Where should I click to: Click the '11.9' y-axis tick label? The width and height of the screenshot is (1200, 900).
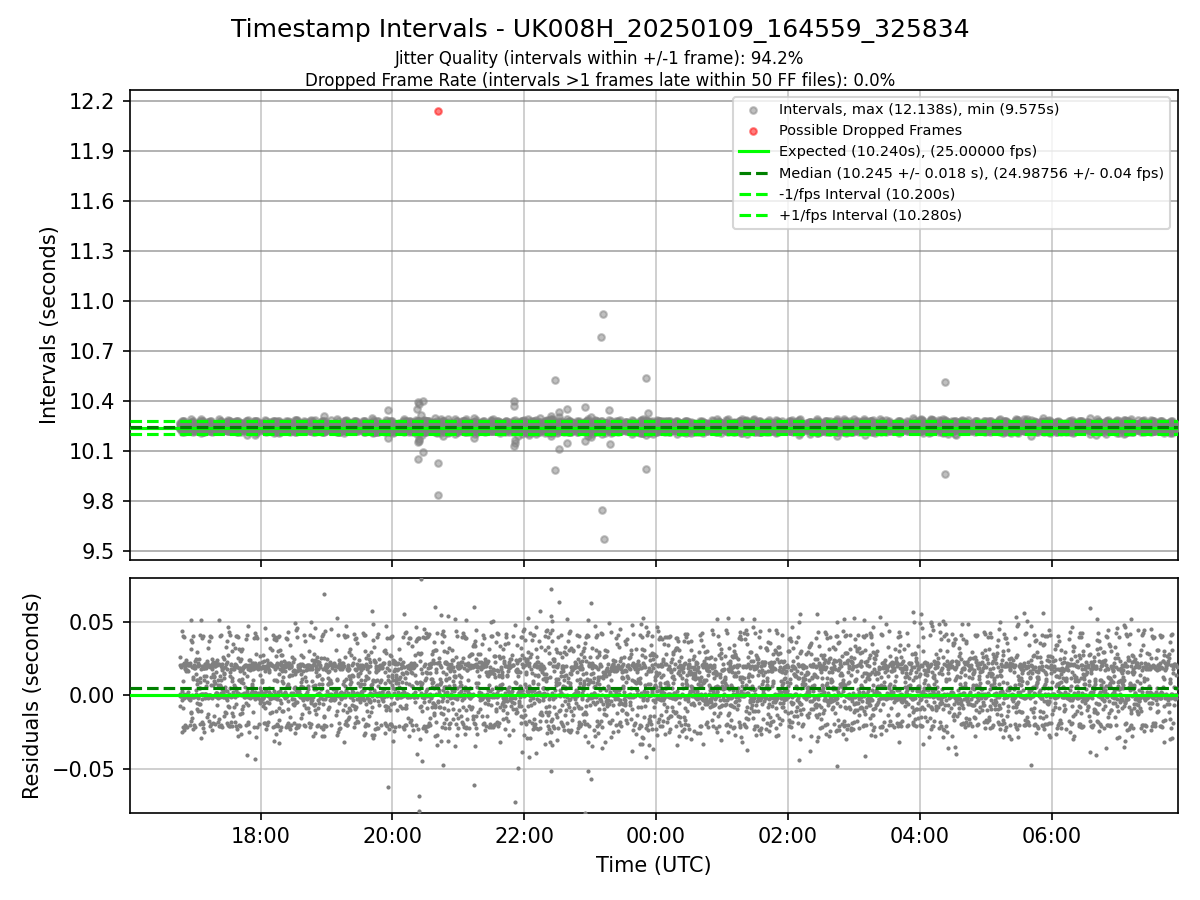tap(94, 152)
